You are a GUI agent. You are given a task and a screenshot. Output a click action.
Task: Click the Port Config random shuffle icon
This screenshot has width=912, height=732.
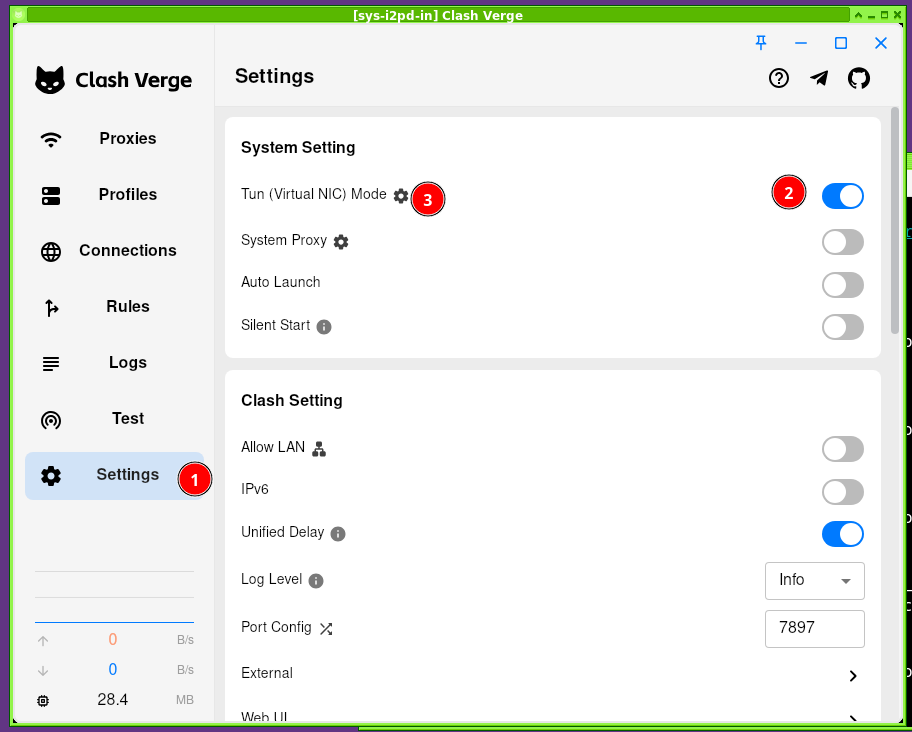[326, 629]
